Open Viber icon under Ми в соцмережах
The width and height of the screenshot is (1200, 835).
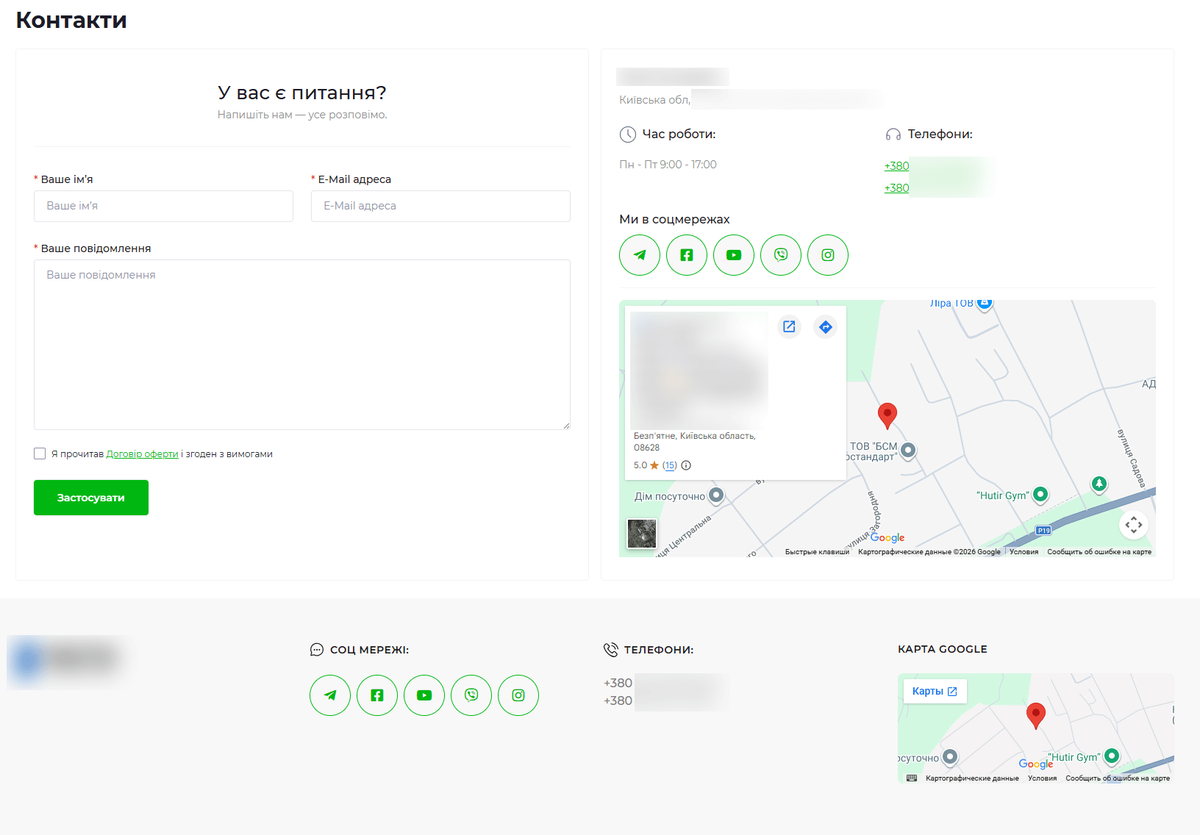[781, 255]
